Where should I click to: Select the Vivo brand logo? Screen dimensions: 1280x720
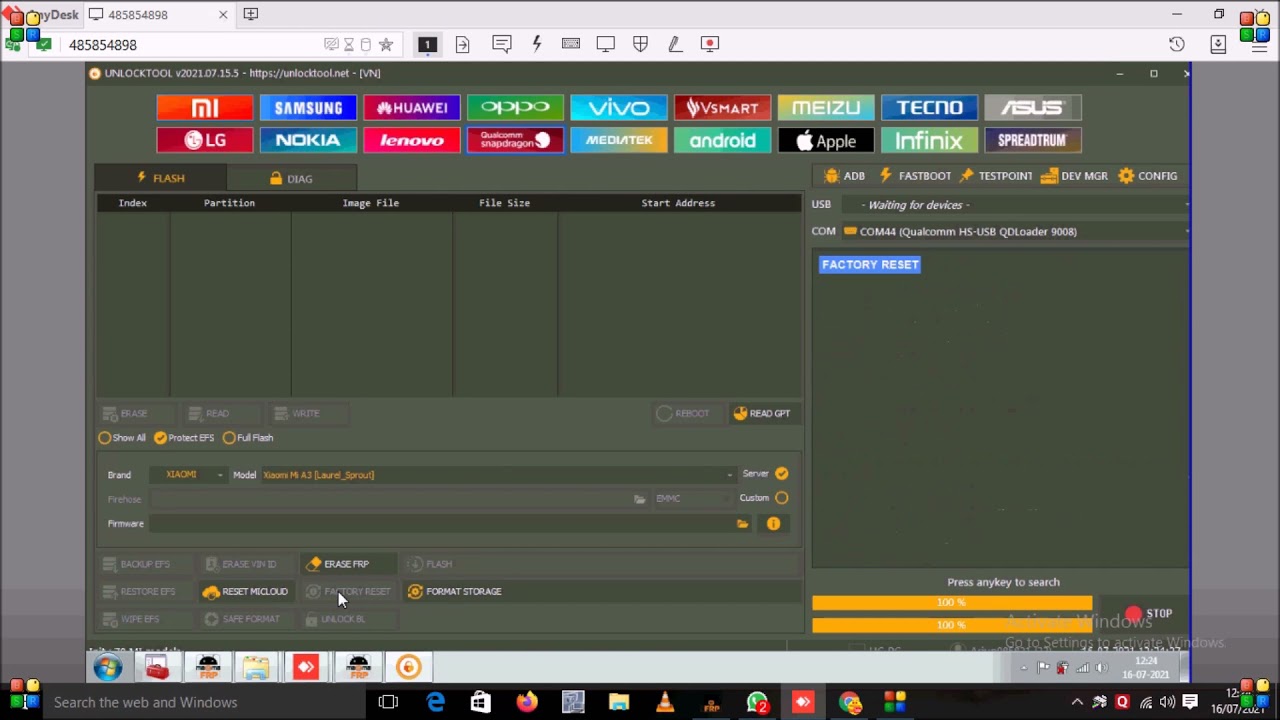pyautogui.click(x=619, y=108)
